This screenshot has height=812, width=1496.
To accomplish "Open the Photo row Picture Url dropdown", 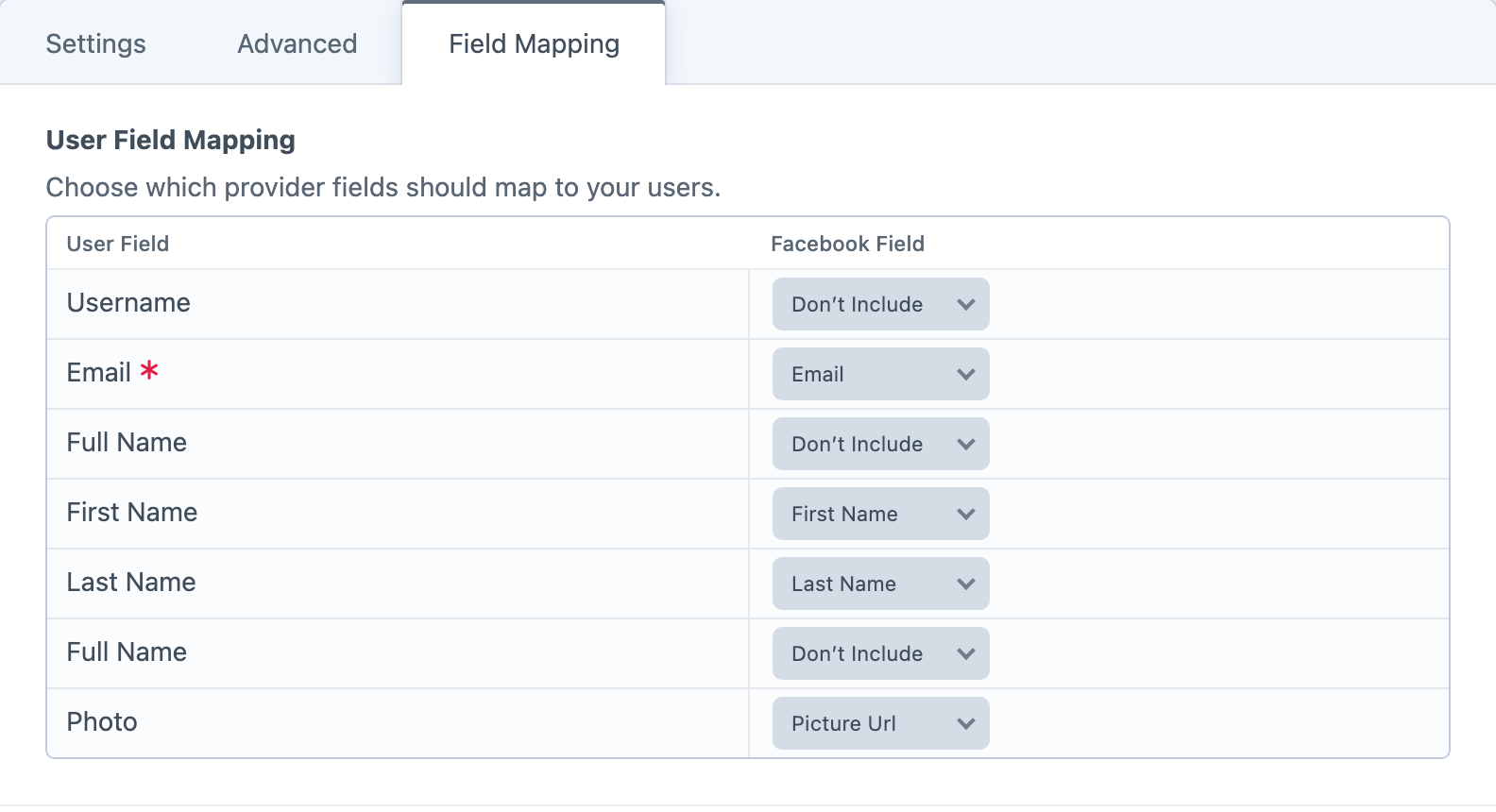I will point(880,723).
